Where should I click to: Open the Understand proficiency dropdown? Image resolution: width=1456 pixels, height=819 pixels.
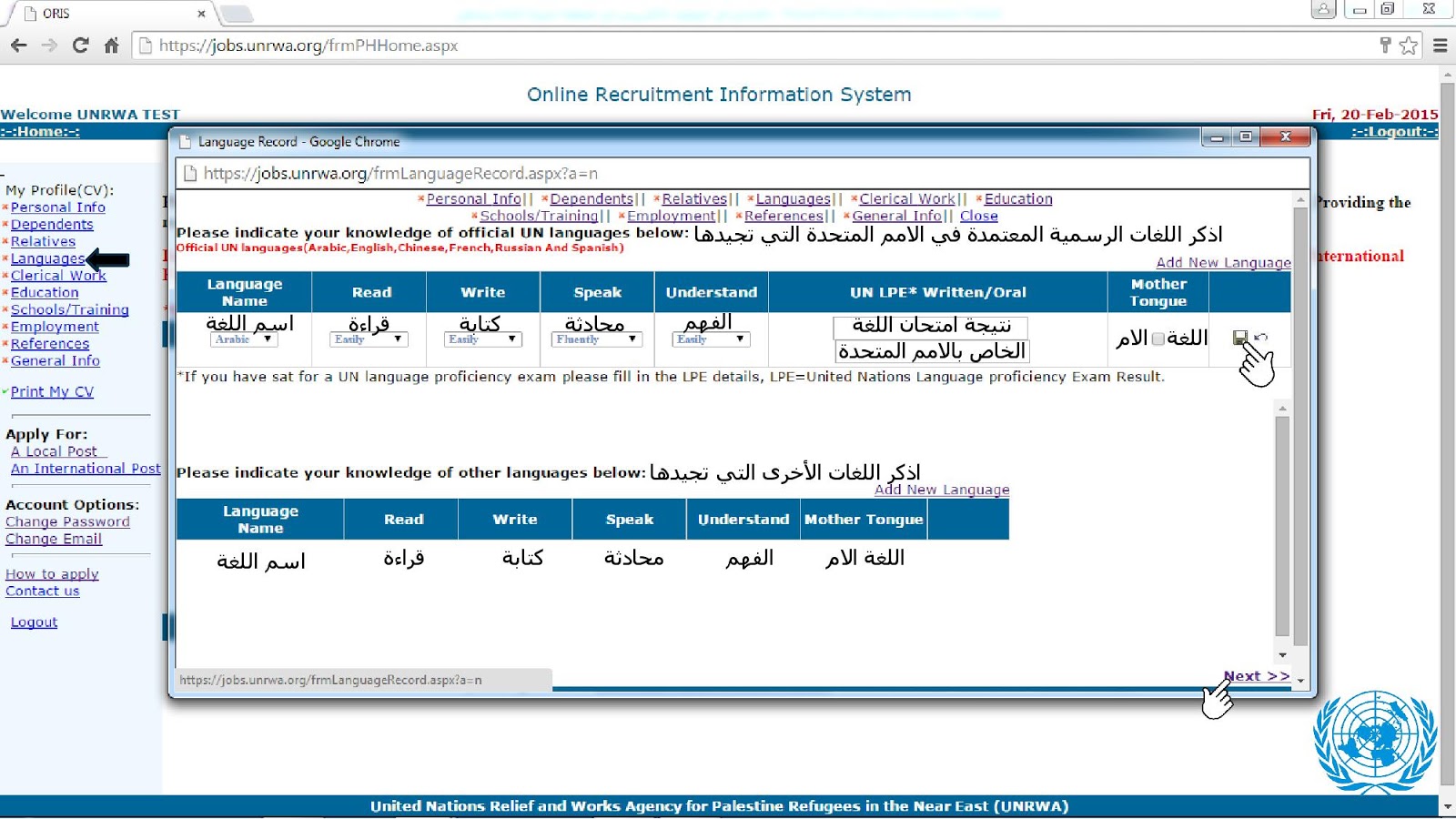[712, 339]
